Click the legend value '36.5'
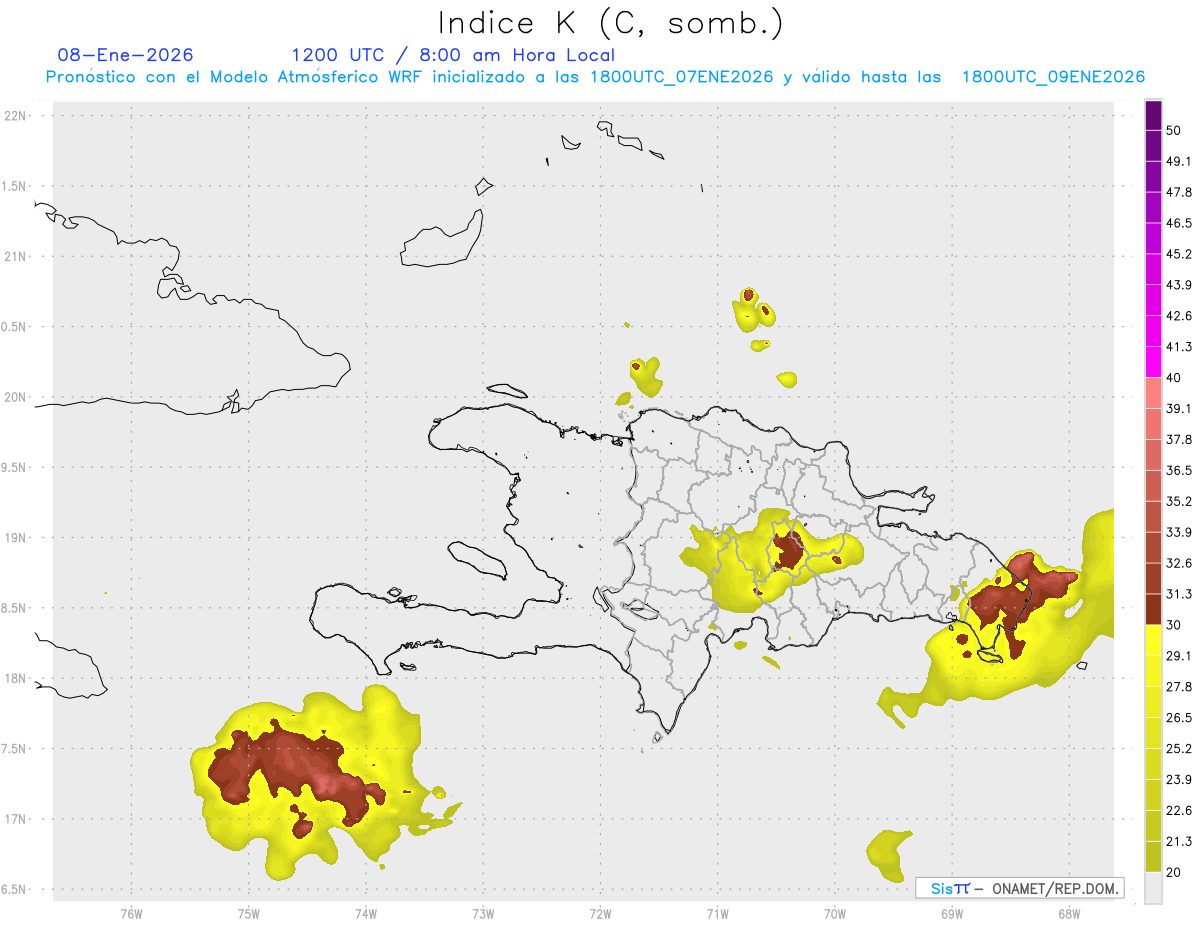The image size is (1200, 927). [1178, 470]
